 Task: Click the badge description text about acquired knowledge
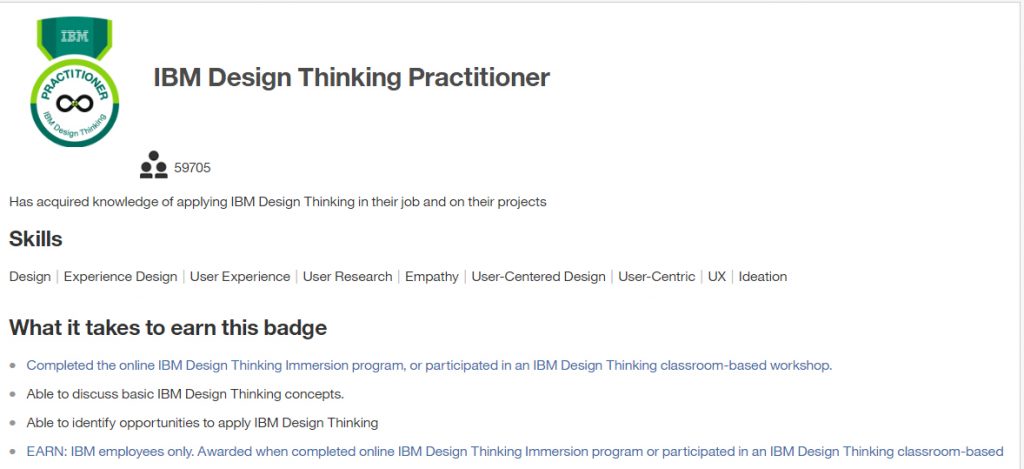pos(278,202)
